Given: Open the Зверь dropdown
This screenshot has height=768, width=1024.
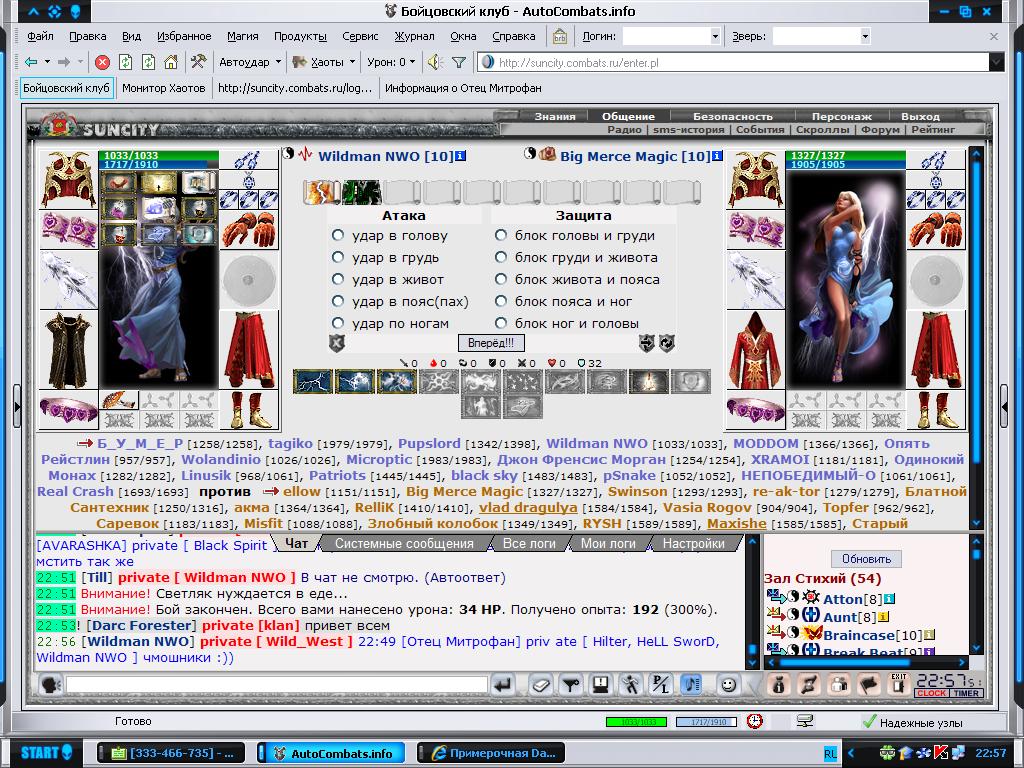Looking at the screenshot, I should pos(865,37).
